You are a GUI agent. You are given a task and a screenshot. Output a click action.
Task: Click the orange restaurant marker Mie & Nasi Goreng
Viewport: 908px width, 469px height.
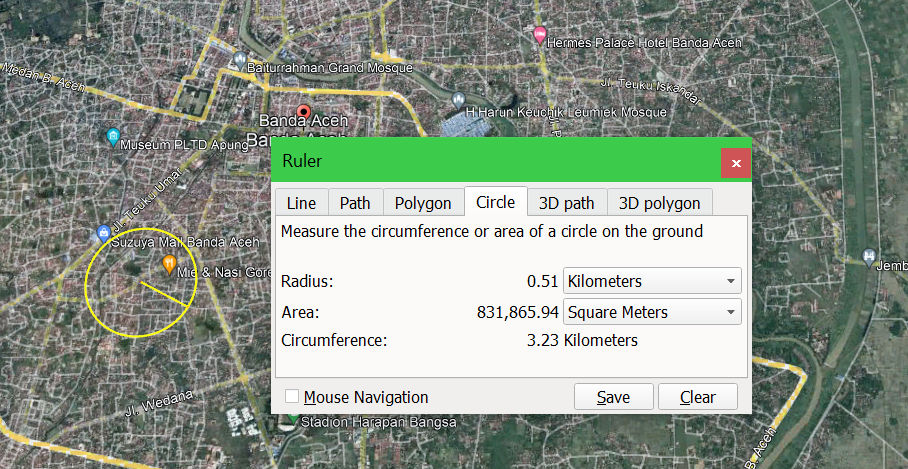click(x=168, y=263)
